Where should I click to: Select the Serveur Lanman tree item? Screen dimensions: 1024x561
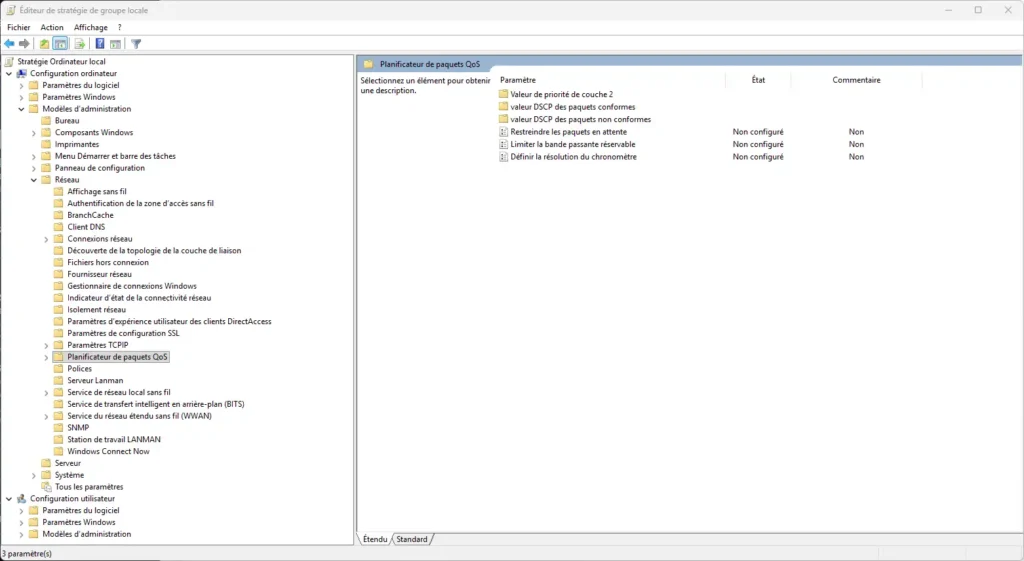(x=95, y=381)
